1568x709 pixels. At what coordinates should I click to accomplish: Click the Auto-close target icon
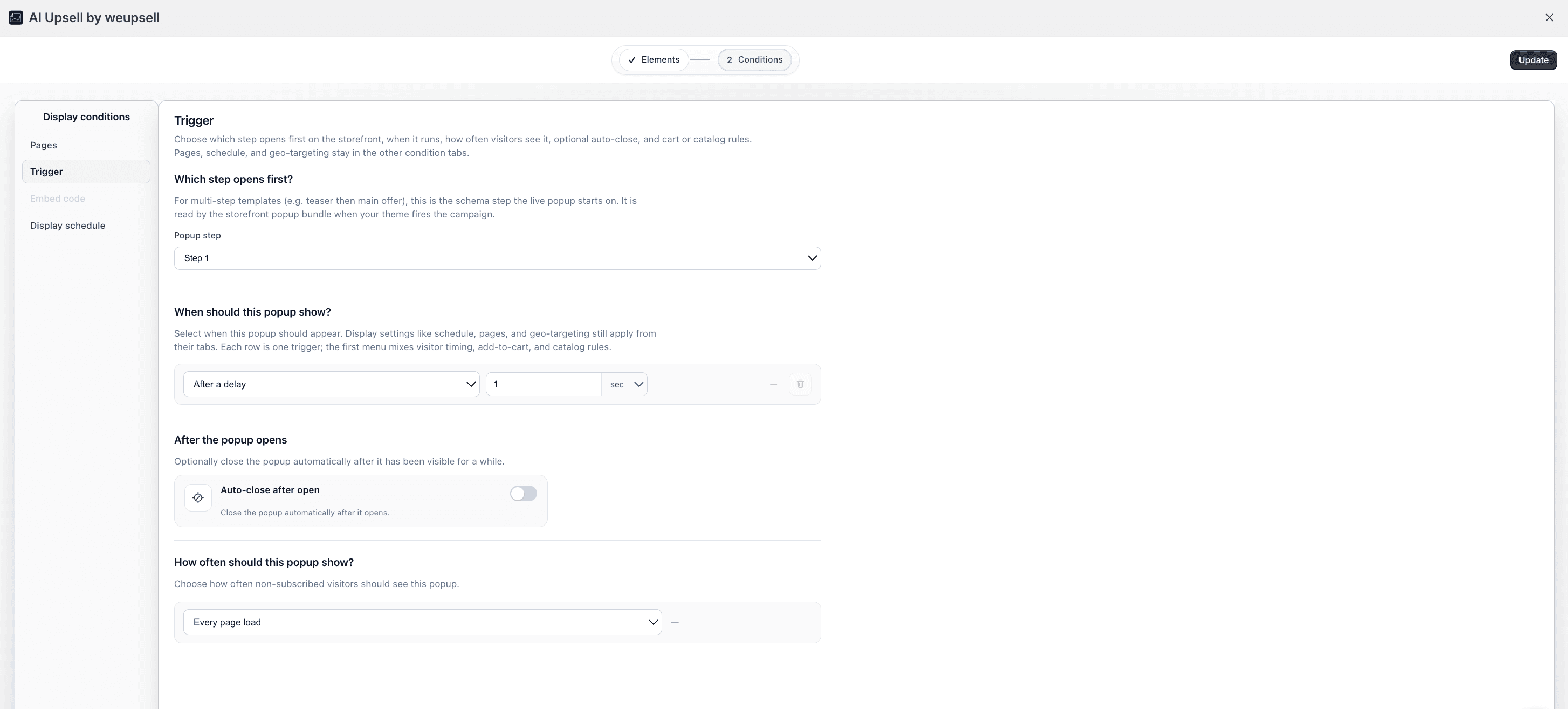[x=198, y=497]
